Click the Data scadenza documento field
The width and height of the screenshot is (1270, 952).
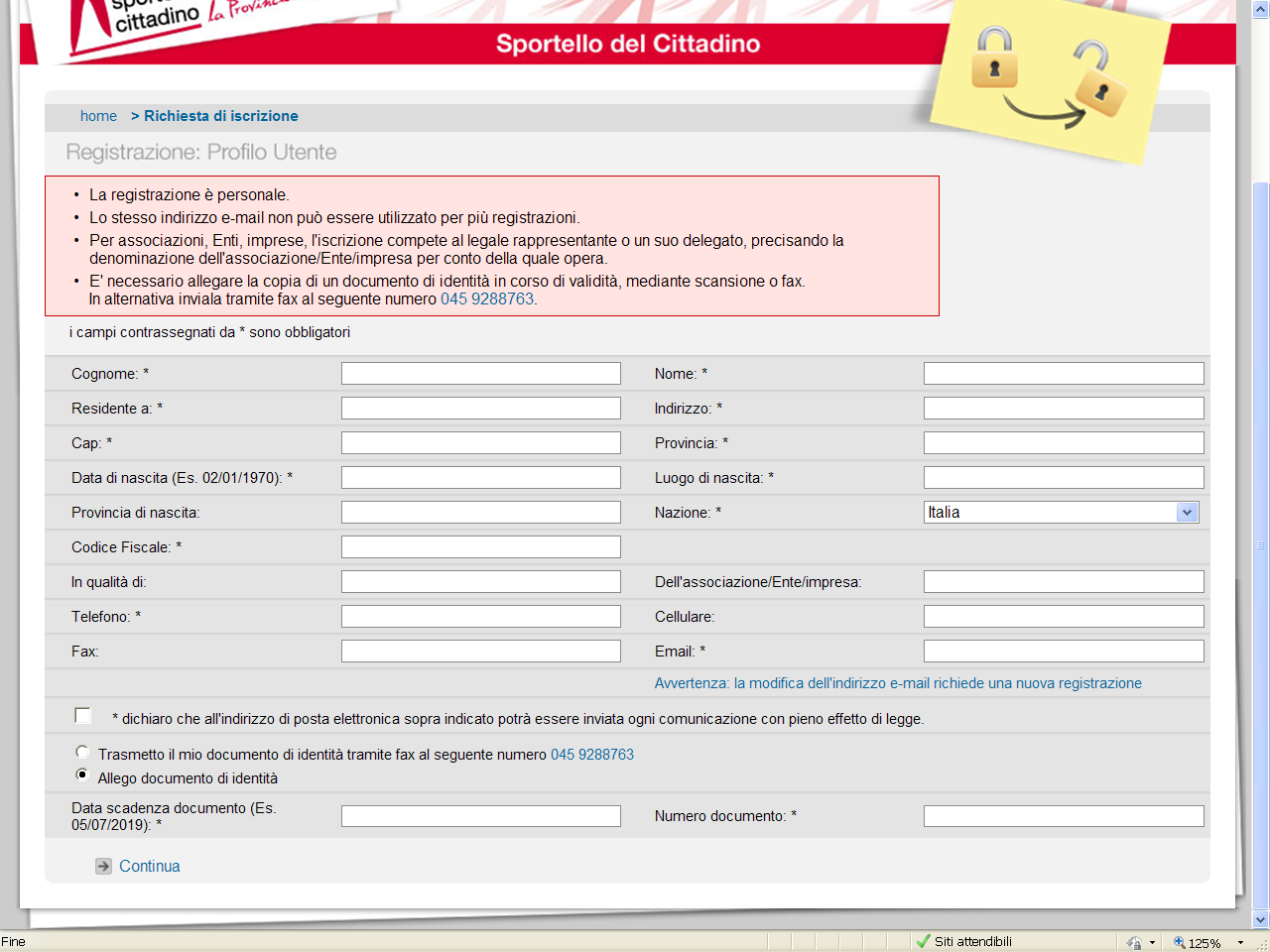pos(481,816)
